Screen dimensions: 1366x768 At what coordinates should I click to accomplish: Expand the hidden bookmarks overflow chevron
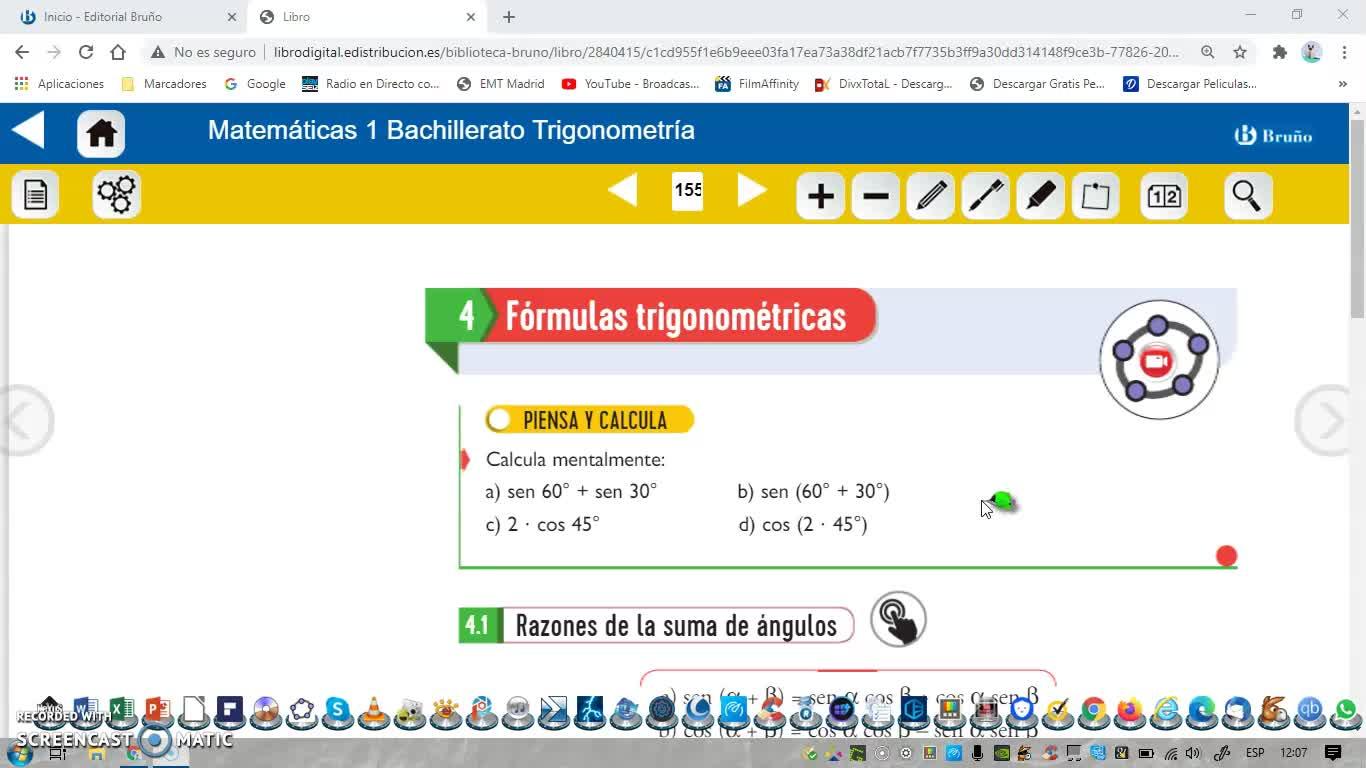tap(1342, 84)
